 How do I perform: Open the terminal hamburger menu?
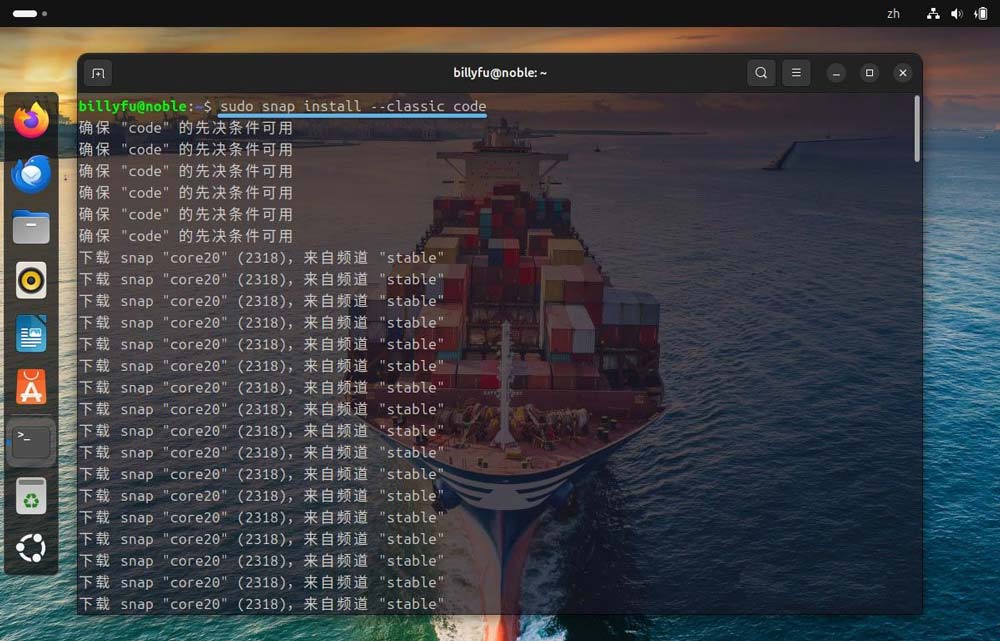coord(796,73)
